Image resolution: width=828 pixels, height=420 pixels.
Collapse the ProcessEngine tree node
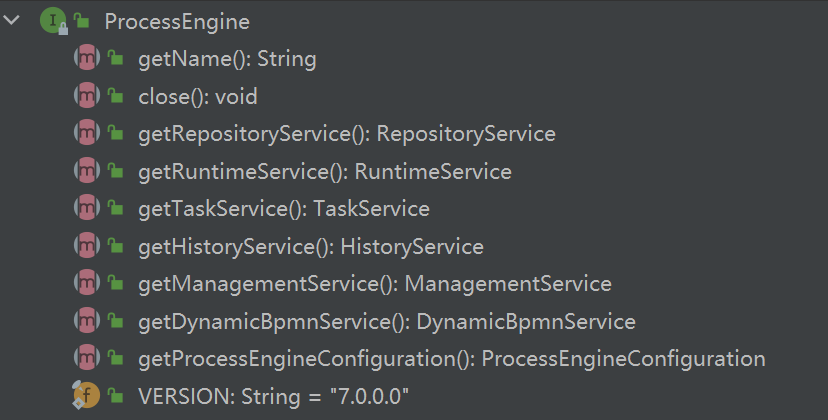pos(11,21)
